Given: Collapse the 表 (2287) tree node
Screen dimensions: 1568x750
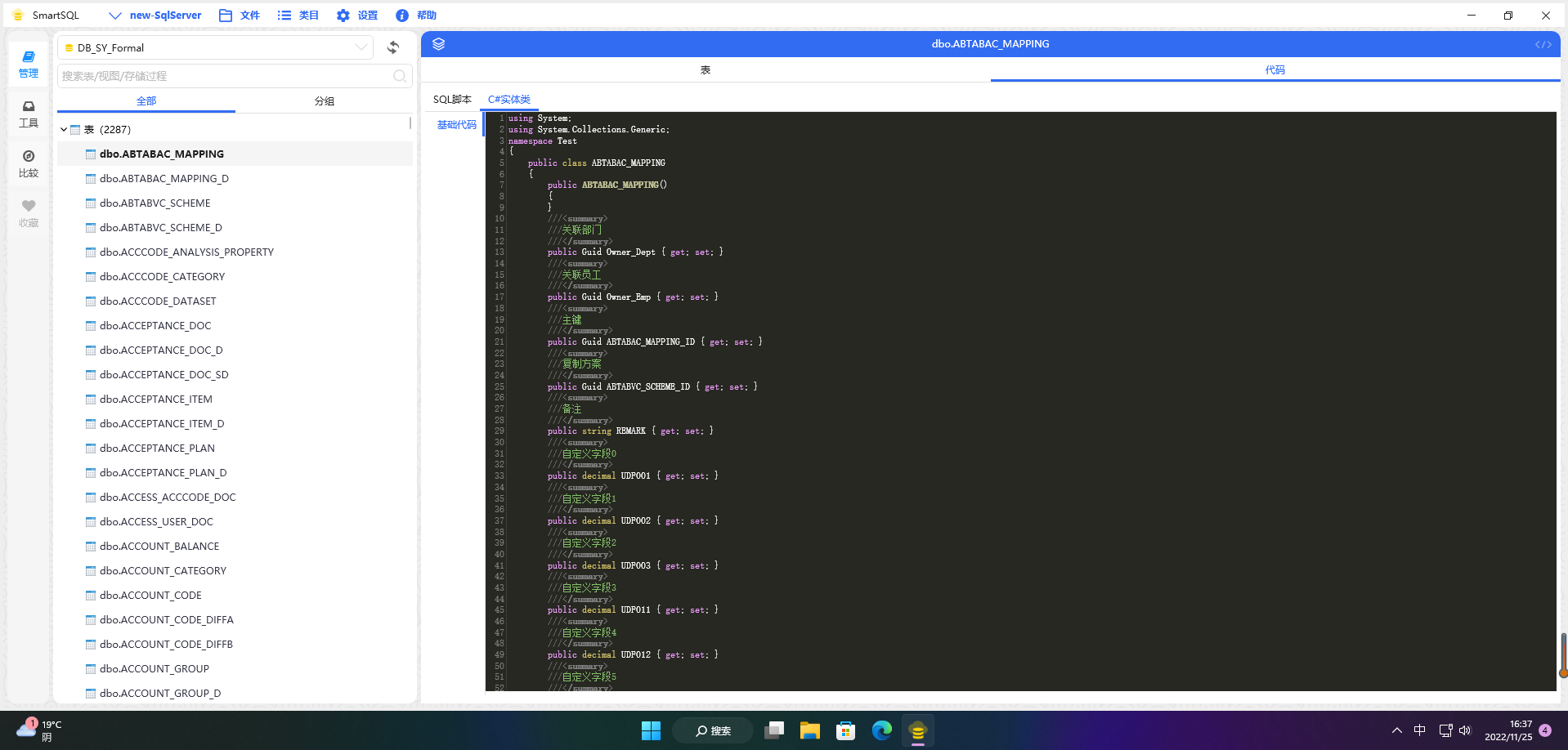Looking at the screenshot, I should [63, 130].
